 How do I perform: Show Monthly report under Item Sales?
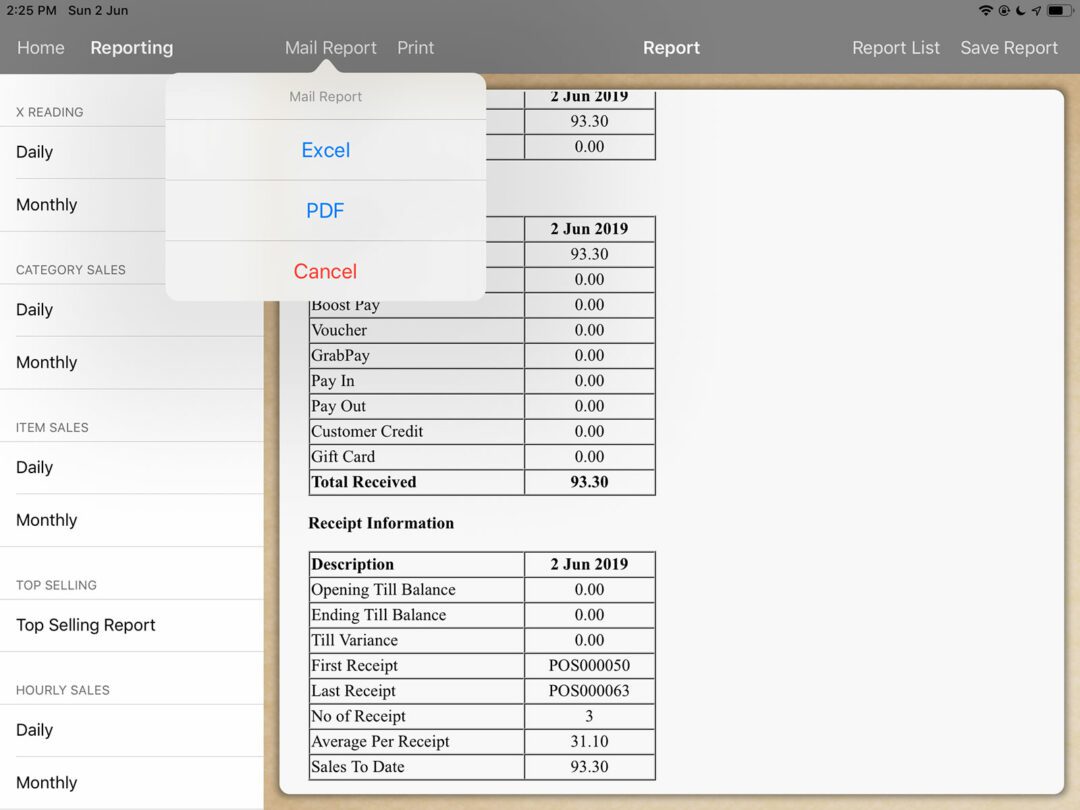click(47, 520)
